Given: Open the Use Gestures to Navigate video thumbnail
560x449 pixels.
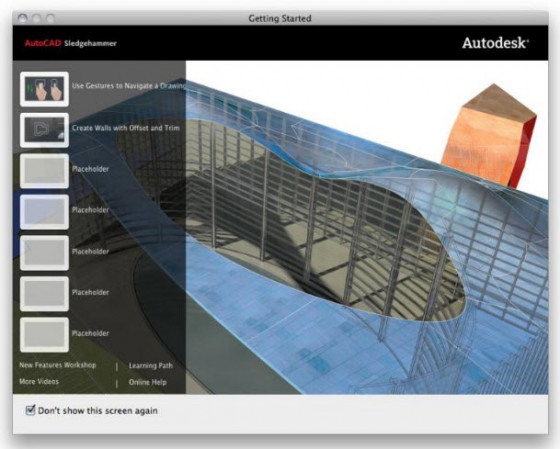Looking at the screenshot, I should click(x=44, y=89).
